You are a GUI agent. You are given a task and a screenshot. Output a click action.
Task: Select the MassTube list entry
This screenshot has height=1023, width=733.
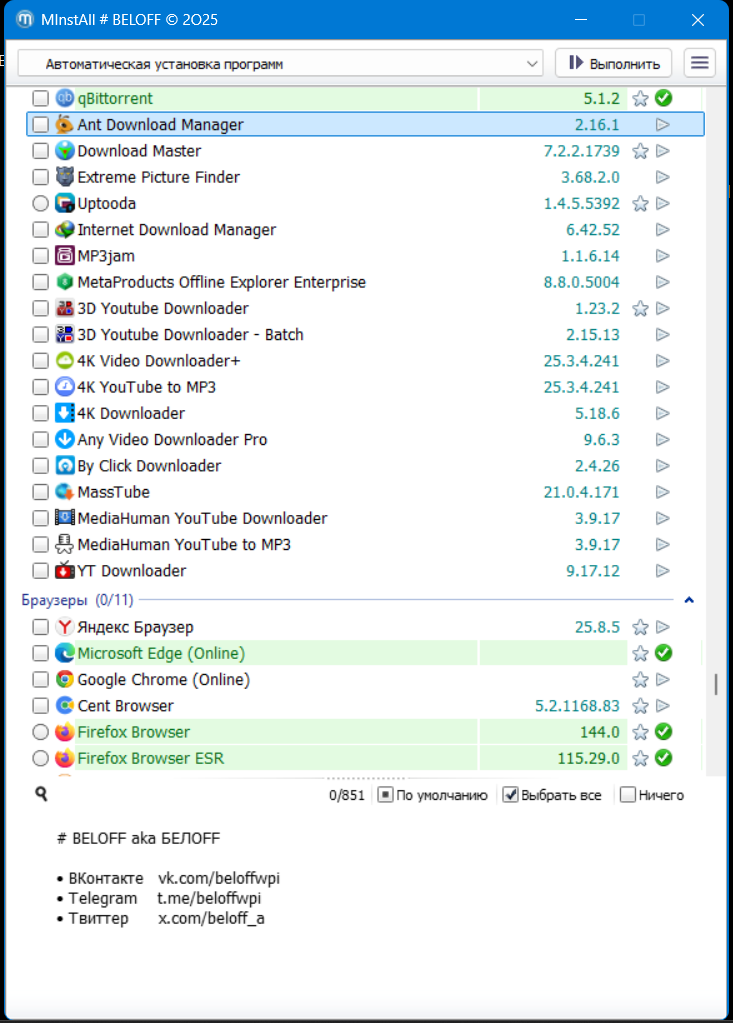click(113, 492)
